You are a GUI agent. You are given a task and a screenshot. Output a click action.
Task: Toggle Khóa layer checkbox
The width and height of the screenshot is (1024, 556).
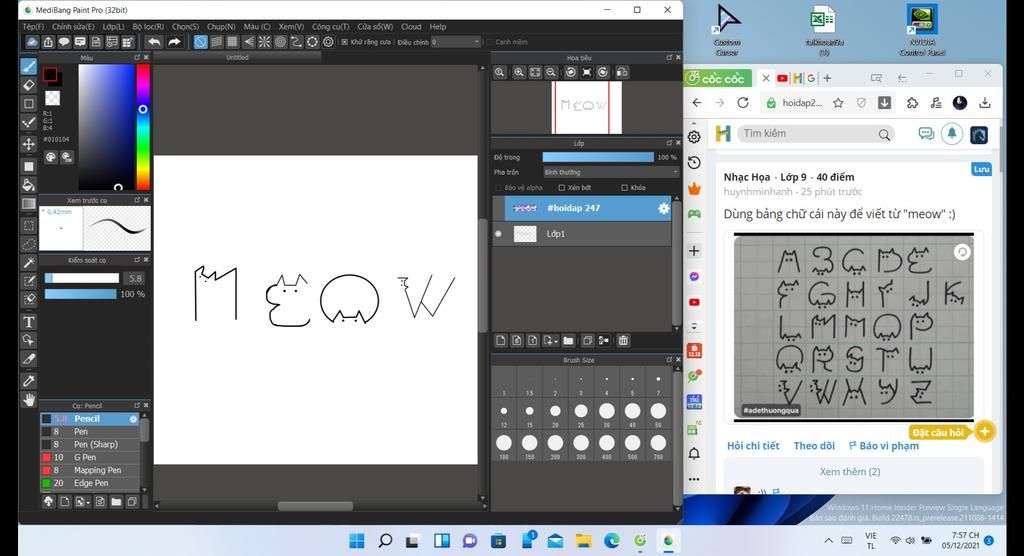pyautogui.click(x=624, y=188)
